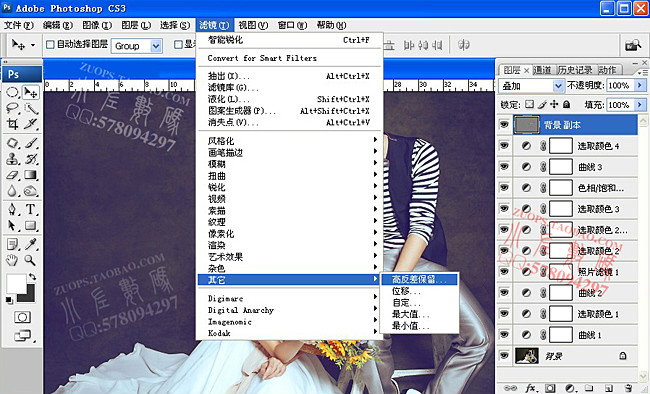Expand the 模糊 filter submenu
The image size is (650, 394).
tap(289, 164)
